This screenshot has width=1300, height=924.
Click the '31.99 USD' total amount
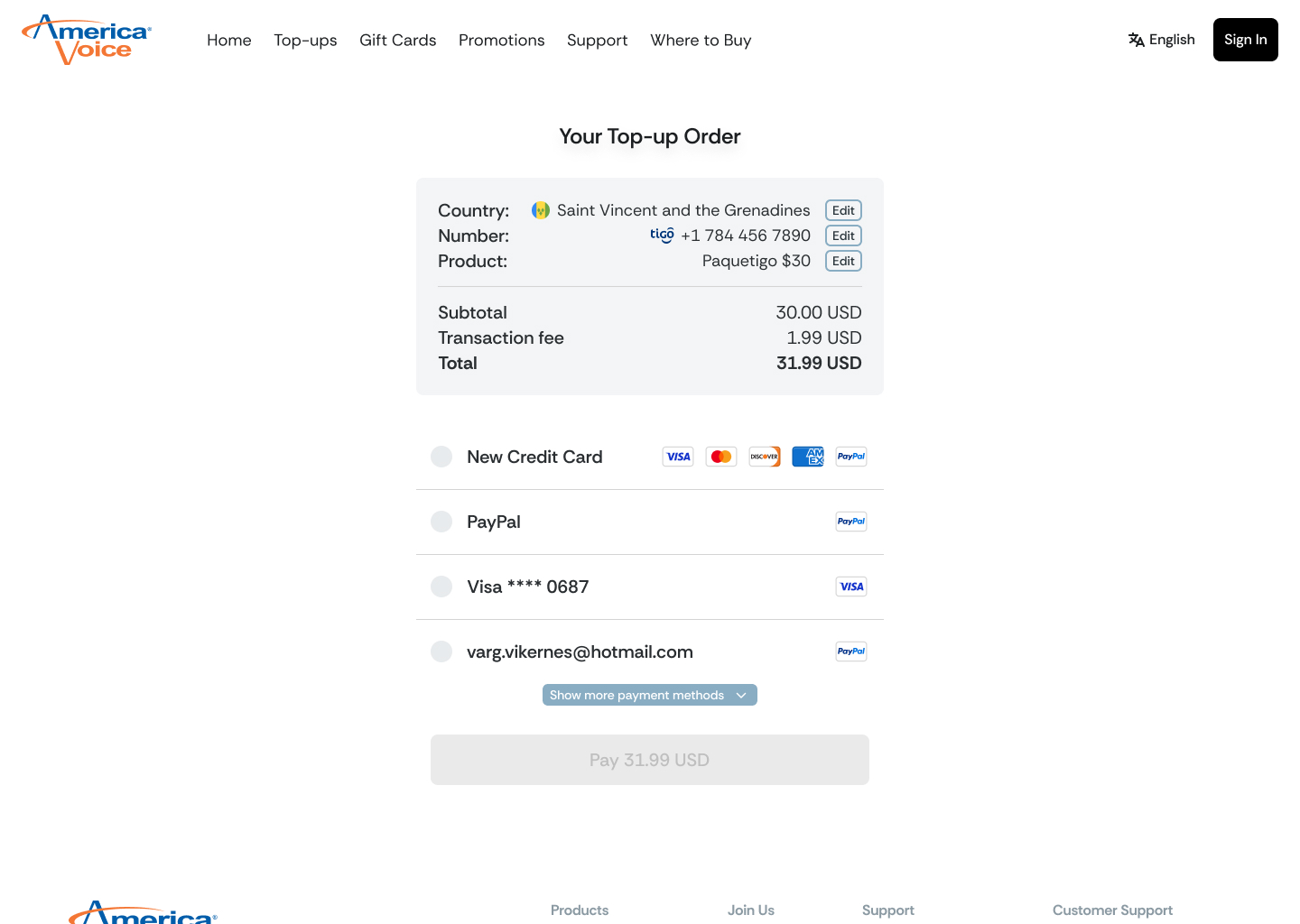819,363
